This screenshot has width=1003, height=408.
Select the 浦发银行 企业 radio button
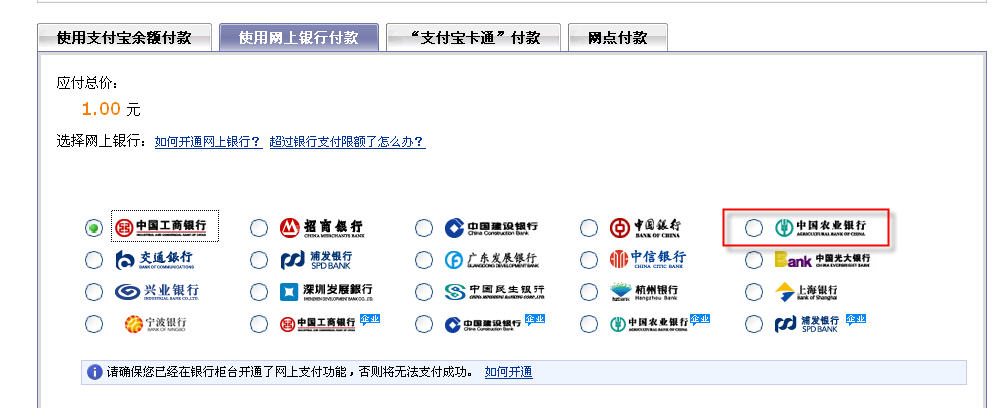754,324
